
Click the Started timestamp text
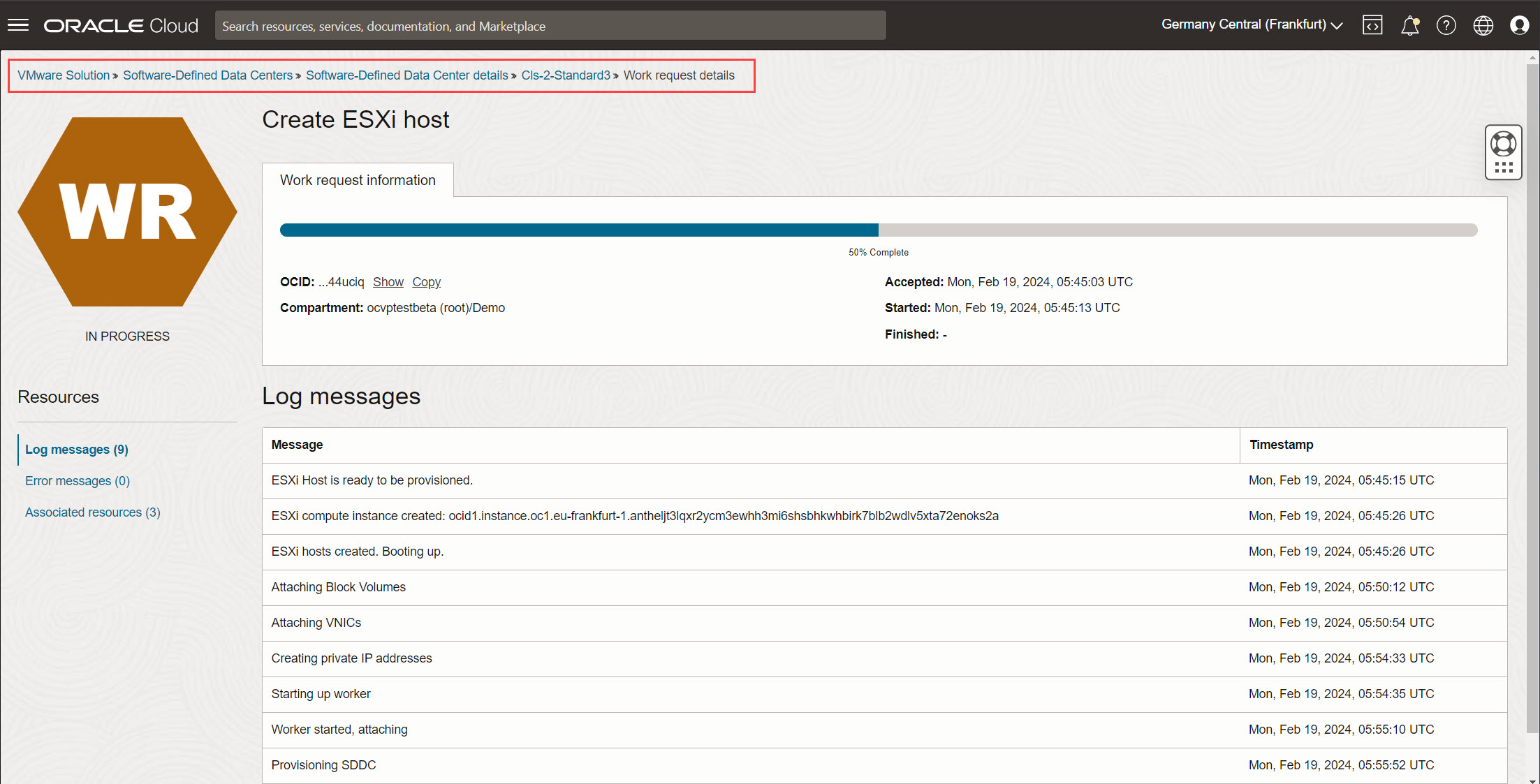click(1027, 308)
